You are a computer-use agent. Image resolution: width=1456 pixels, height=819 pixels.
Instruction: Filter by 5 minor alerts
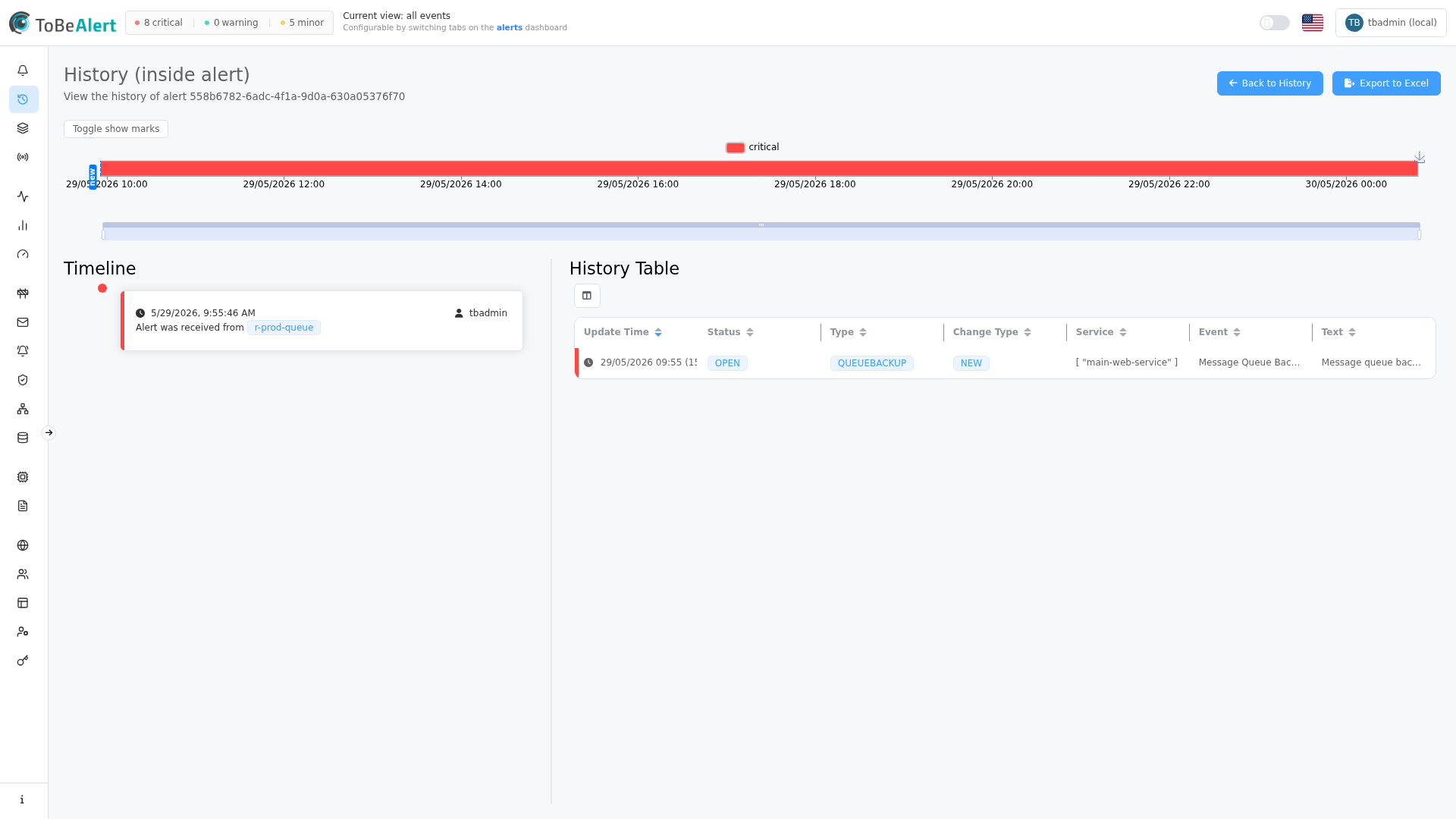click(x=302, y=23)
